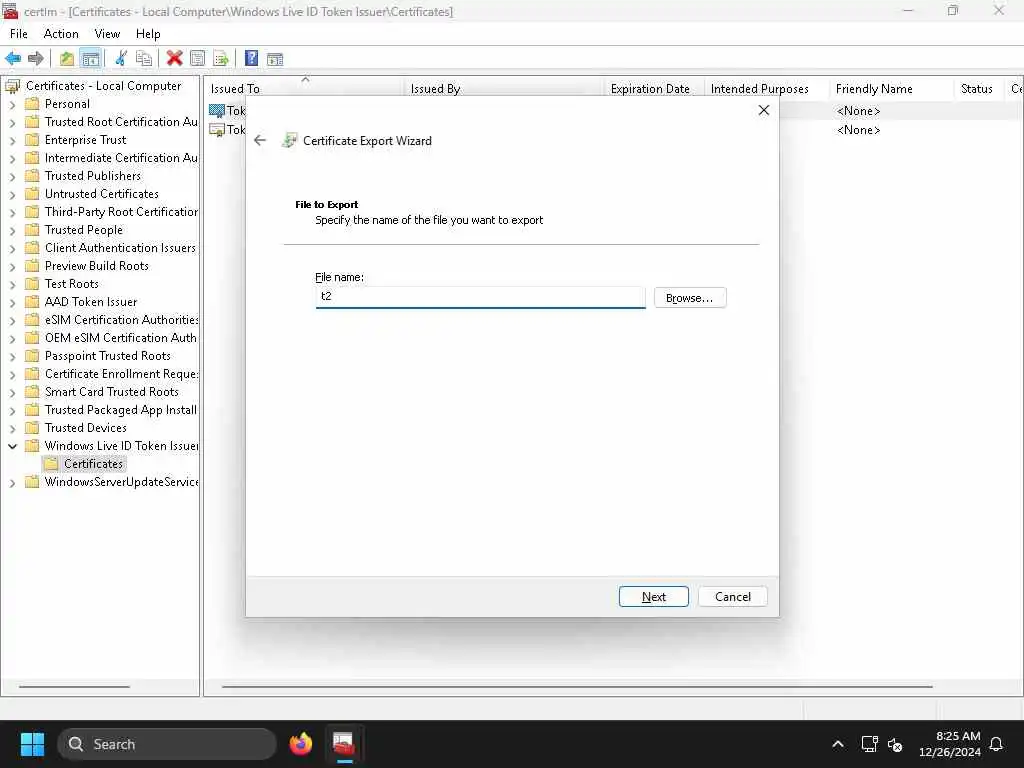This screenshot has height=768, width=1024.
Task: Click the taskbar Search box
Action: [167, 744]
